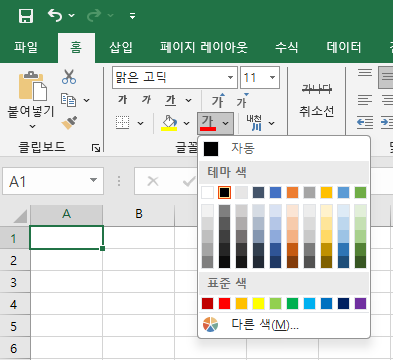Collapse the font color dropdown arrow
Viewport: 393px width, 360px height.
[226, 123]
